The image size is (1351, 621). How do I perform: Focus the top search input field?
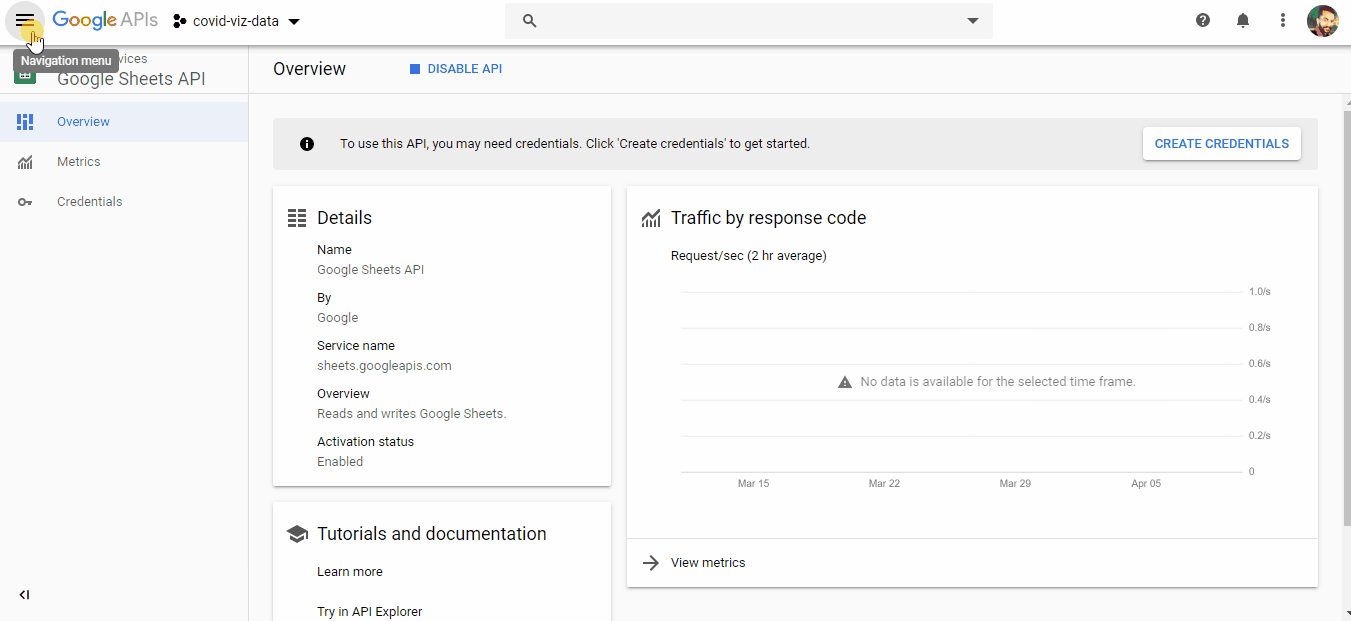pos(749,21)
